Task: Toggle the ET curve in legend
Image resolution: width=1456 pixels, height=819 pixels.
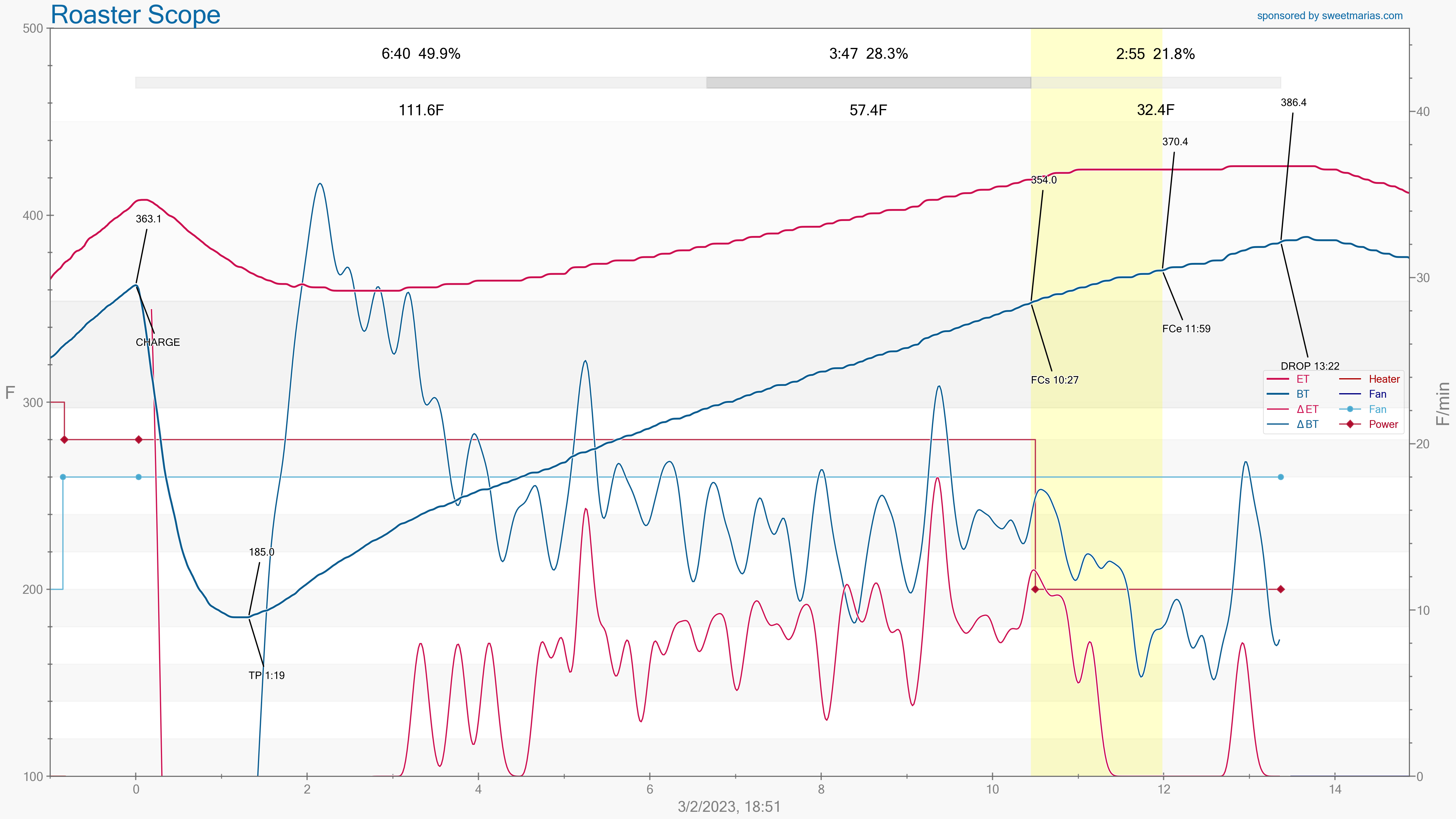Action: [x=1302, y=379]
